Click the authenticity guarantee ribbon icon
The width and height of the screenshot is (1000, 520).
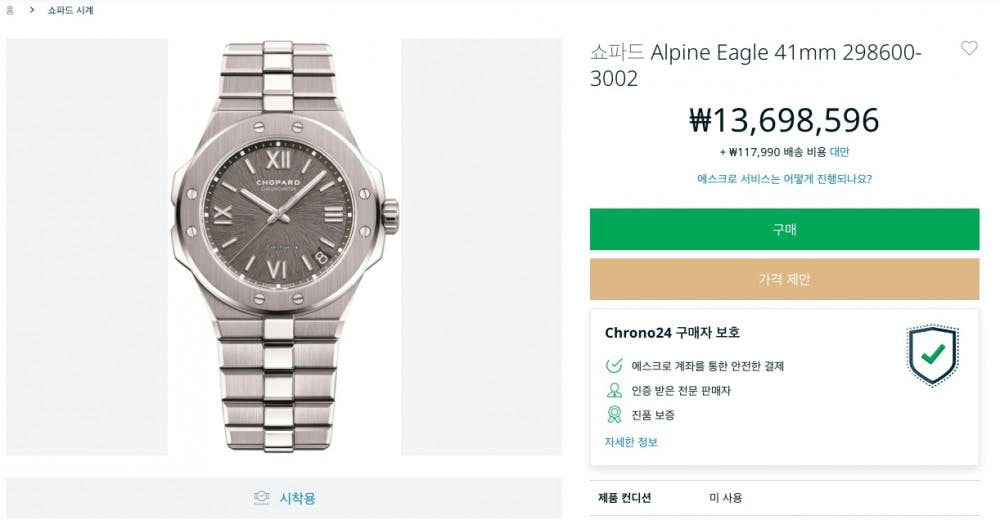pyautogui.click(x=614, y=414)
